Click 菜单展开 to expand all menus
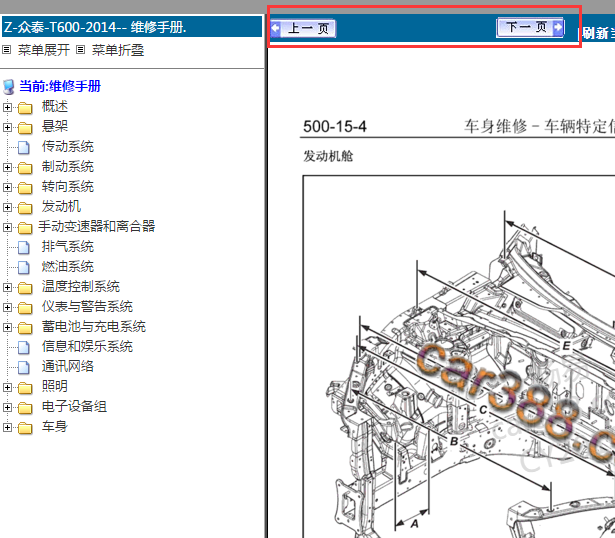Screen dimensions: 615x538 44,50
